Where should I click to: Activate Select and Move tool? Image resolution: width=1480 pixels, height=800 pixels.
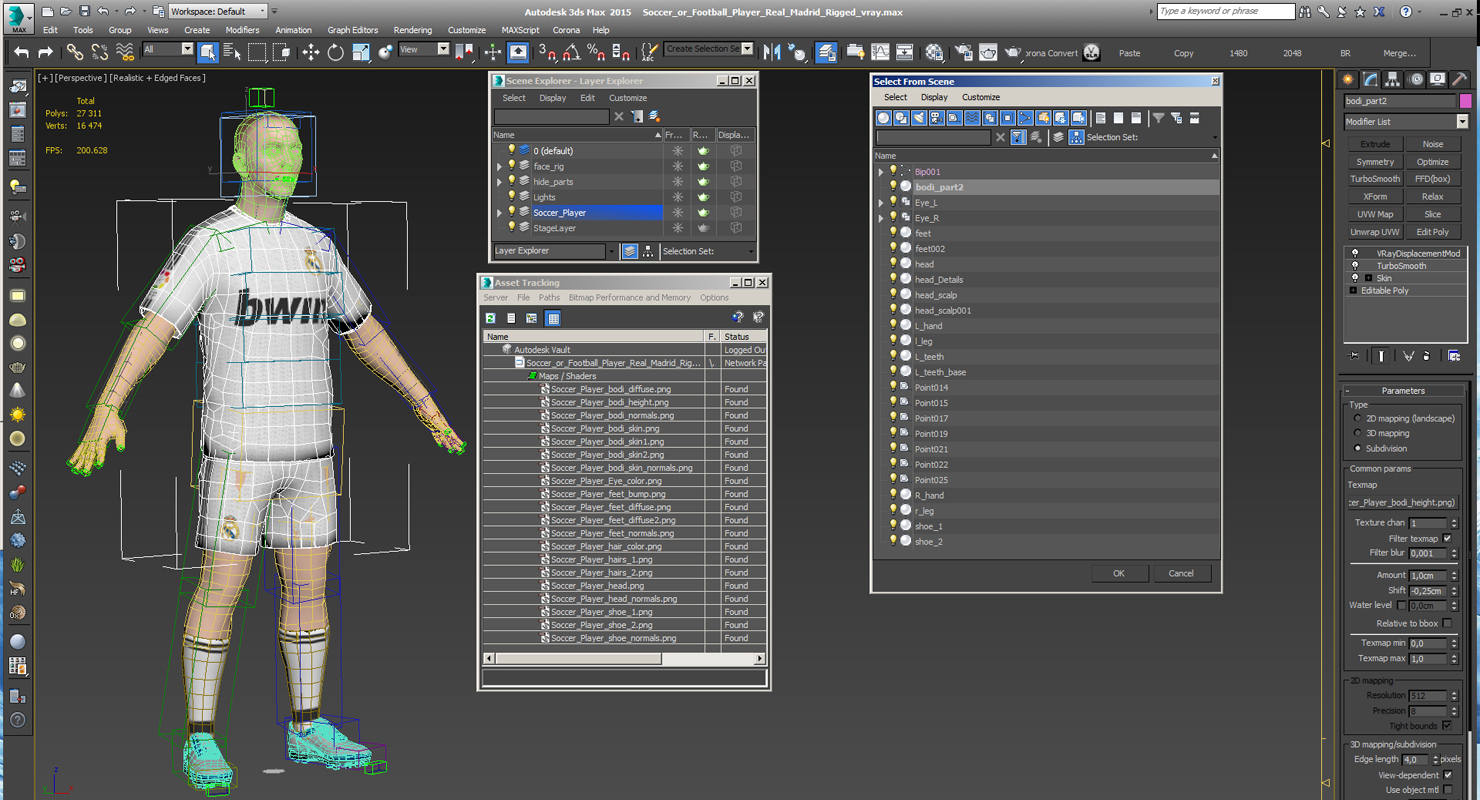tap(311, 52)
